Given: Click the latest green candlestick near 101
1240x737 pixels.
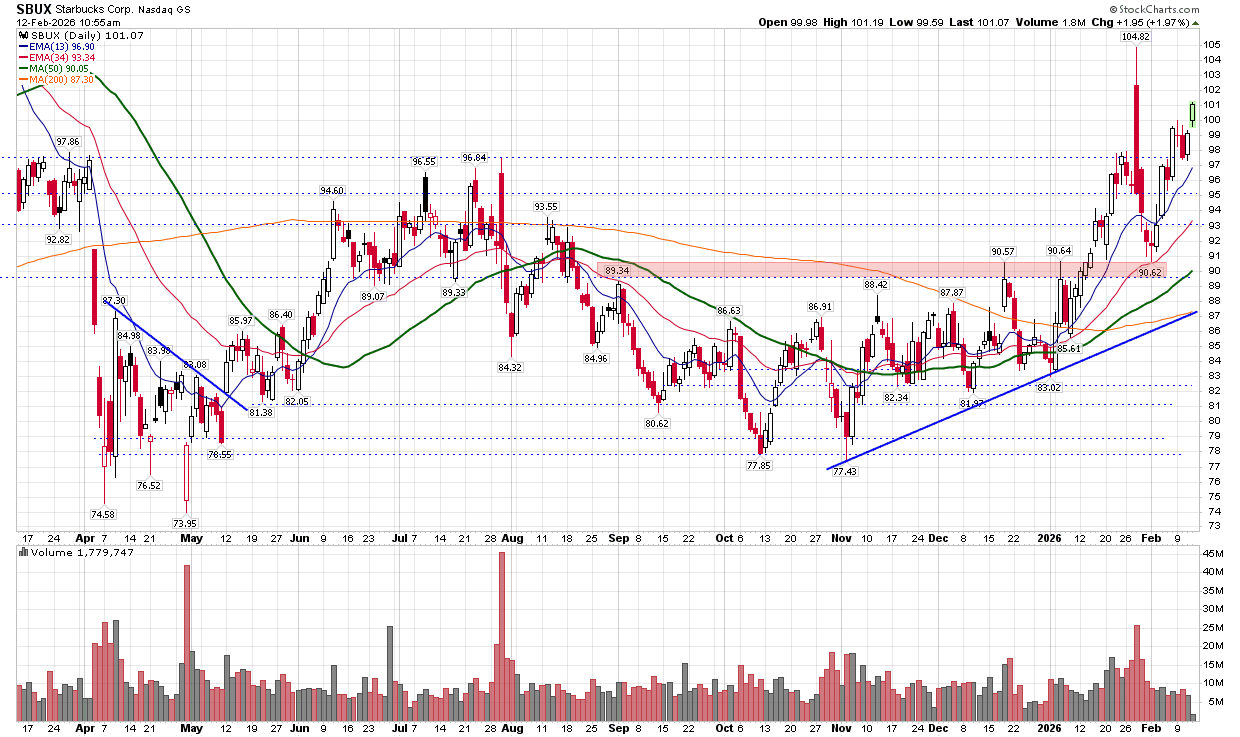Looking at the screenshot, I should 1192,112.
